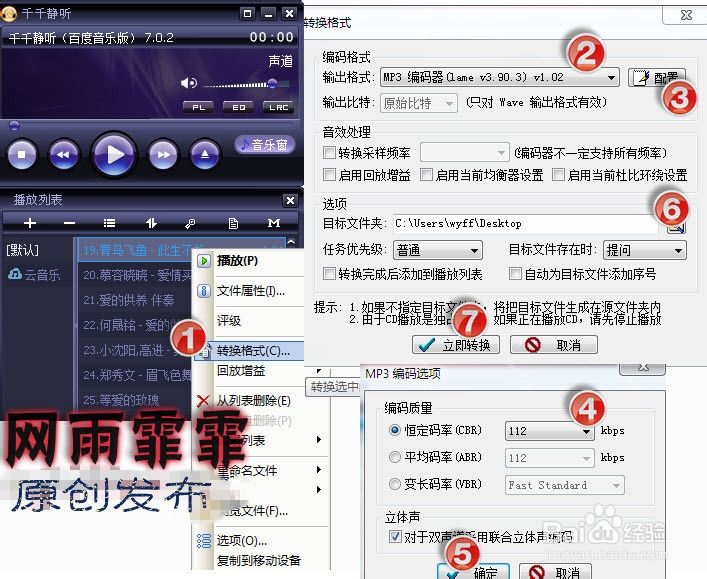Image resolution: width=707 pixels, height=579 pixels.
Task: Enable 启用当前杜比环绕设置 checkbox
Action: pos(559,175)
